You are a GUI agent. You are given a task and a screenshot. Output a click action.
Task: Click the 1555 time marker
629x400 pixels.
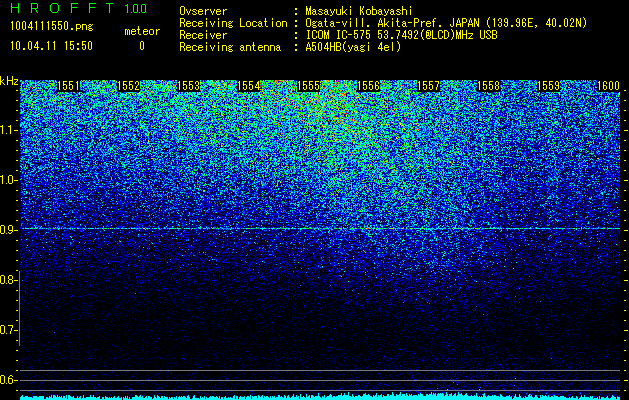[x=308, y=86]
